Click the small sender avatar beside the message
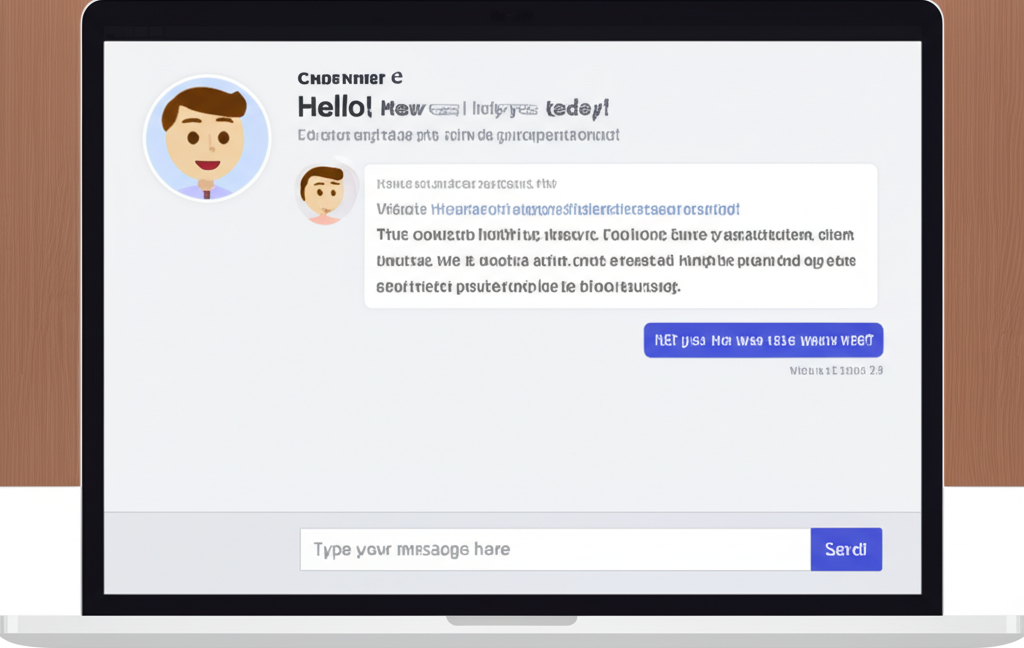 coord(326,192)
